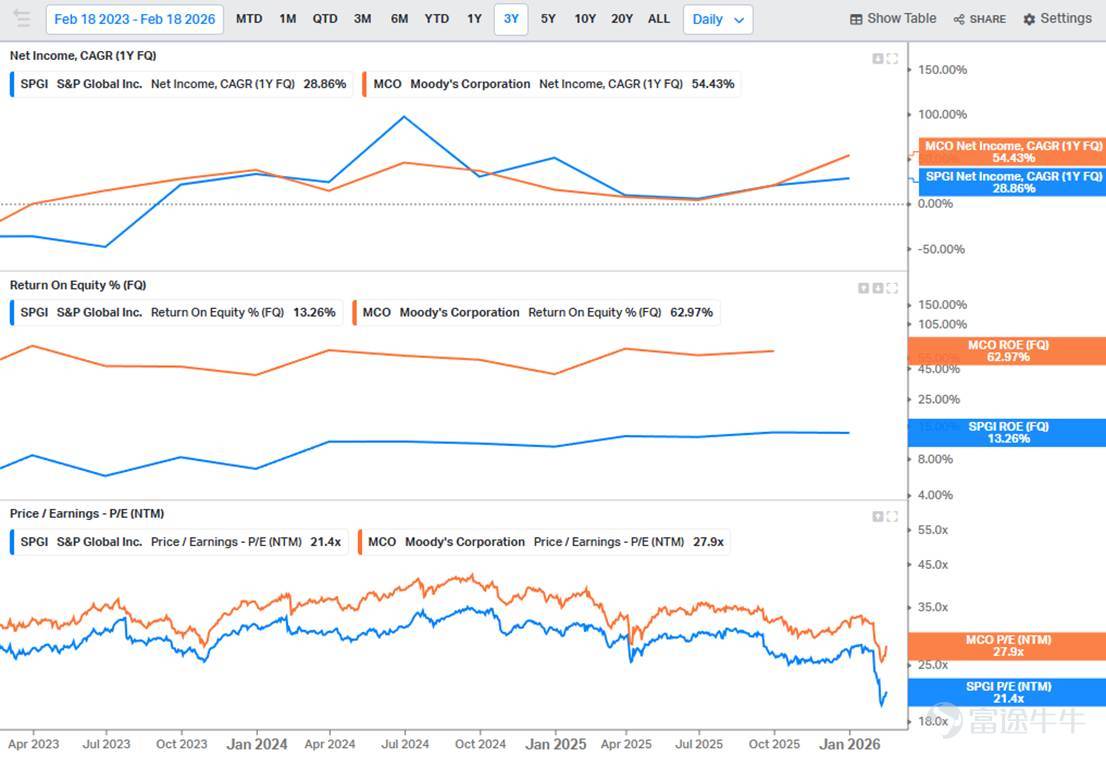Toggle SPGI Return On Equity legend entry
Image resolution: width=1106 pixels, height=757 pixels.
click(x=175, y=313)
